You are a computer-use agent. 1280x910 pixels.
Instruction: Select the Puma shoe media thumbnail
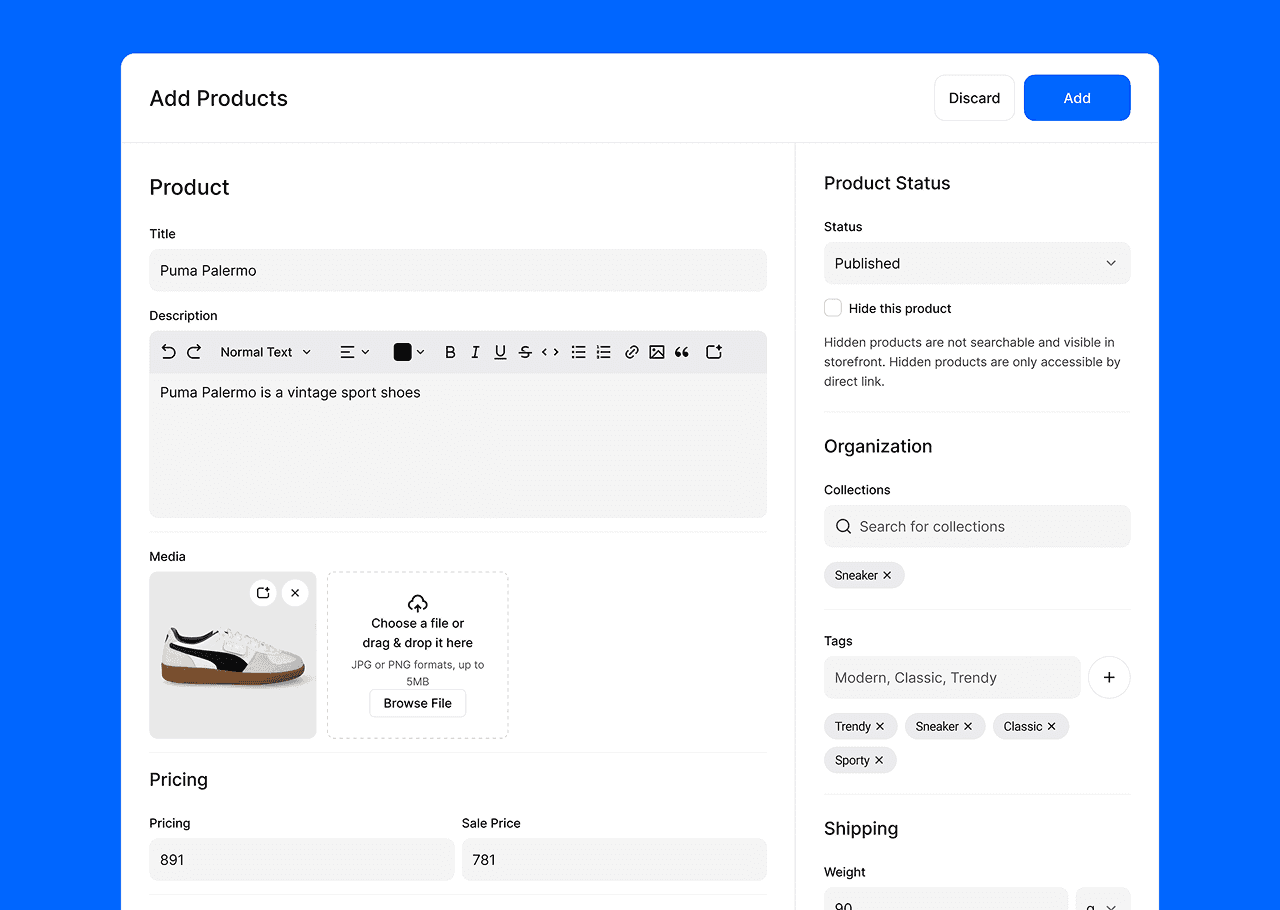(x=233, y=655)
